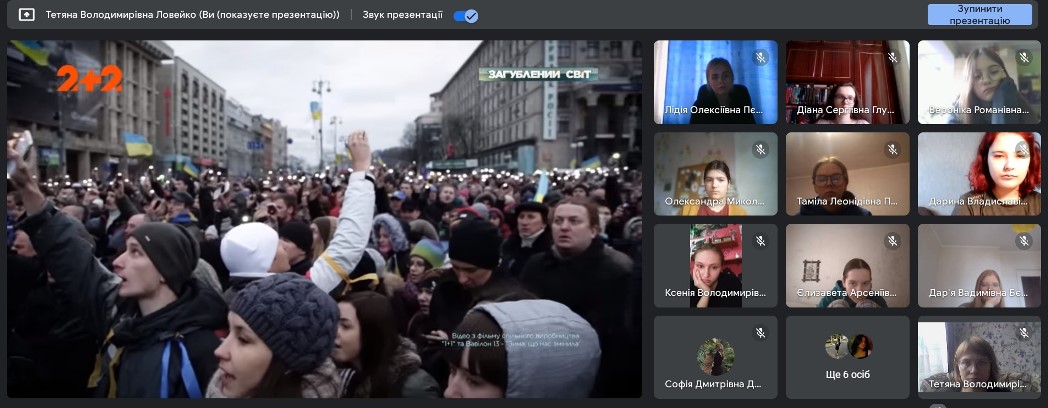Click Софія Дмитрівна's round avatar

pos(715,356)
